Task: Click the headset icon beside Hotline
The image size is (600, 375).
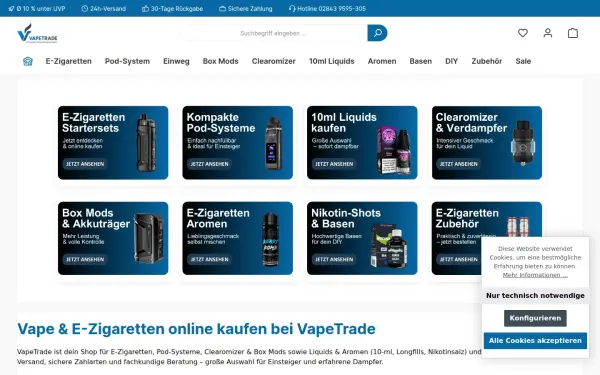Action: [x=292, y=8]
